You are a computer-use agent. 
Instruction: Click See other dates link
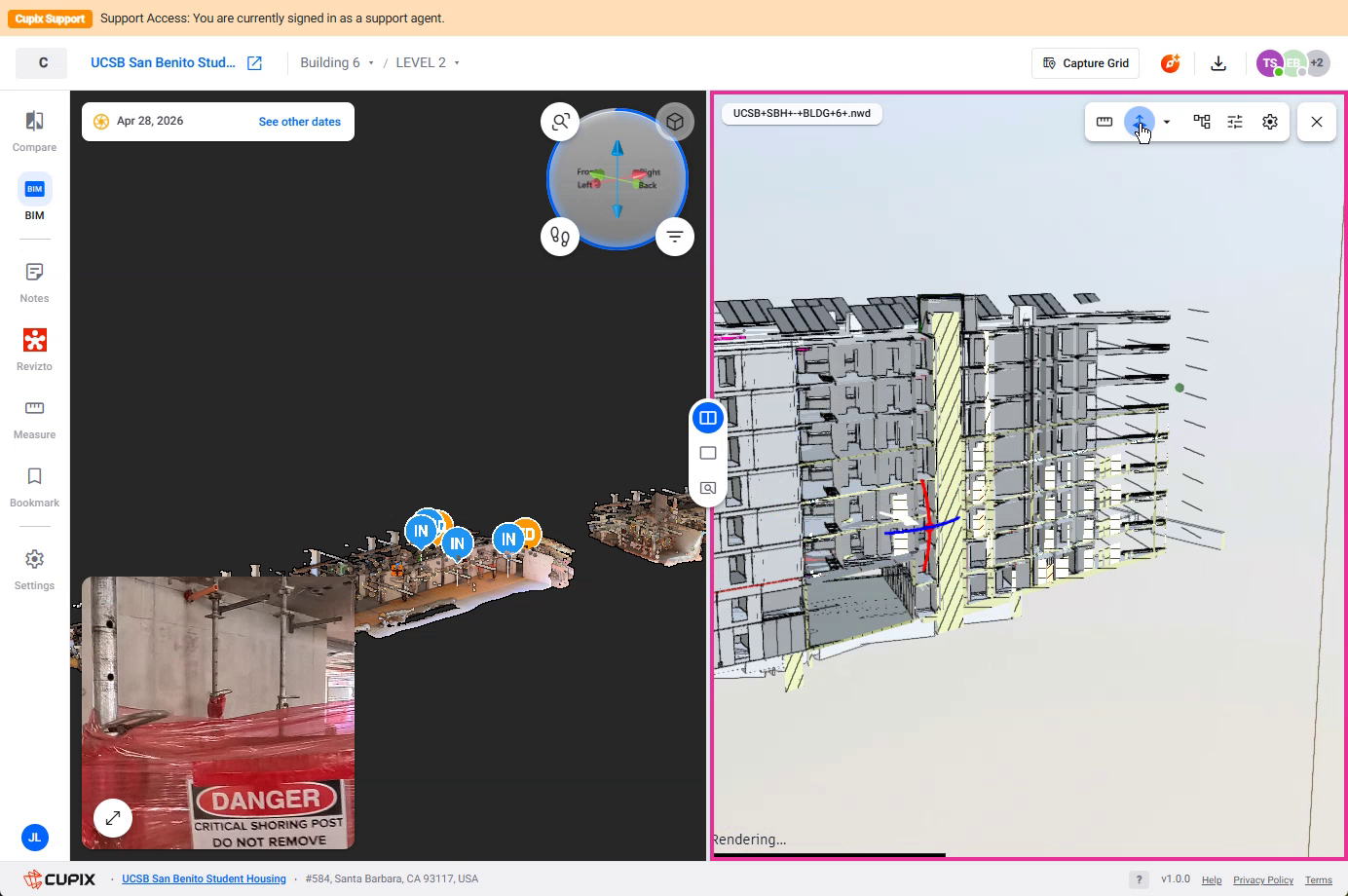click(300, 122)
